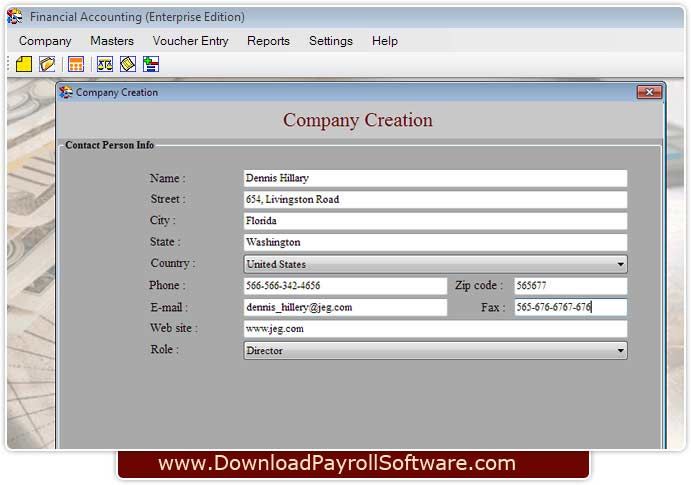Viewport: 691px width, 485px height.
Task: Open the Masters menu
Action: point(112,41)
